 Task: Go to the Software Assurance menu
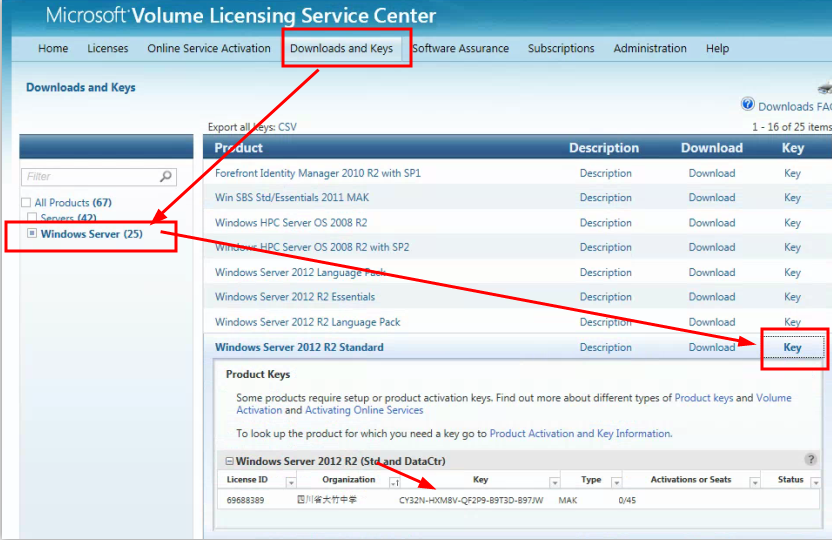[x=460, y=48]
